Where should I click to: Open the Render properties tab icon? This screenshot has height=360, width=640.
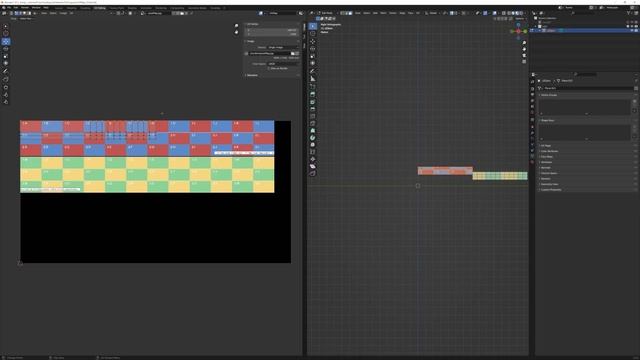click(x=533, y=88)
